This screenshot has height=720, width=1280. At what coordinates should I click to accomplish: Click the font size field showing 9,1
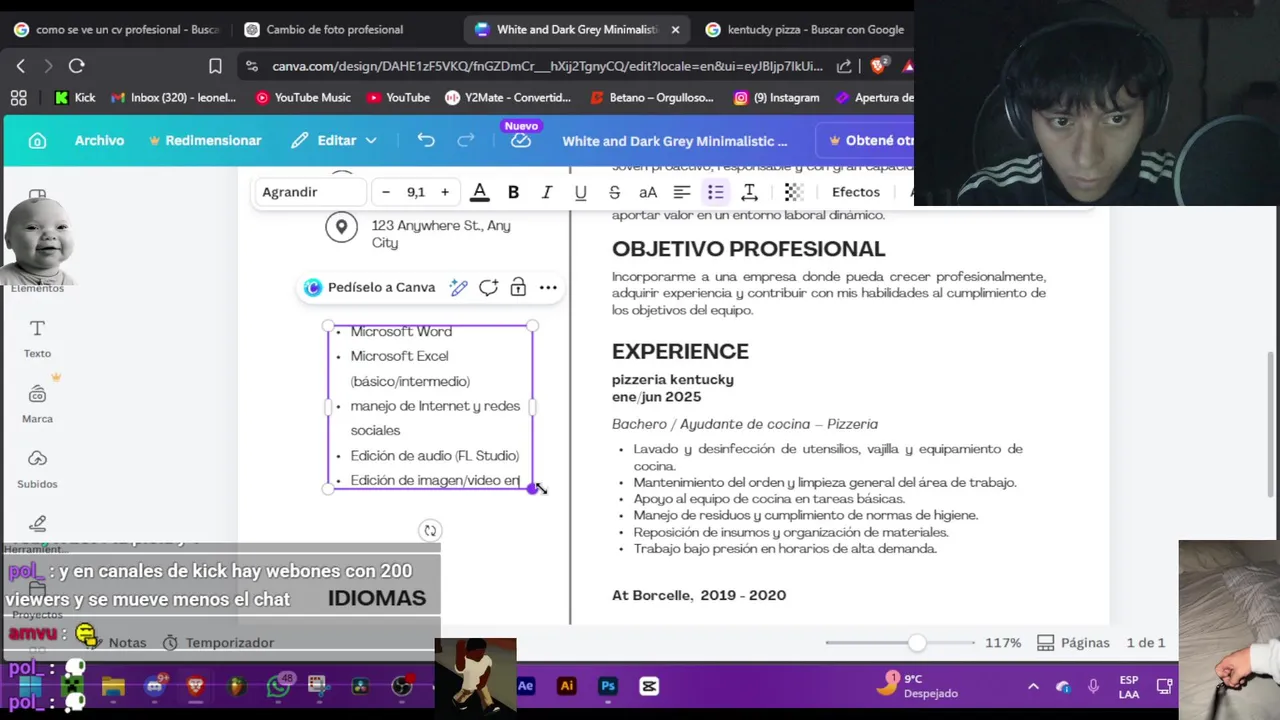click(x=416, y=192)
